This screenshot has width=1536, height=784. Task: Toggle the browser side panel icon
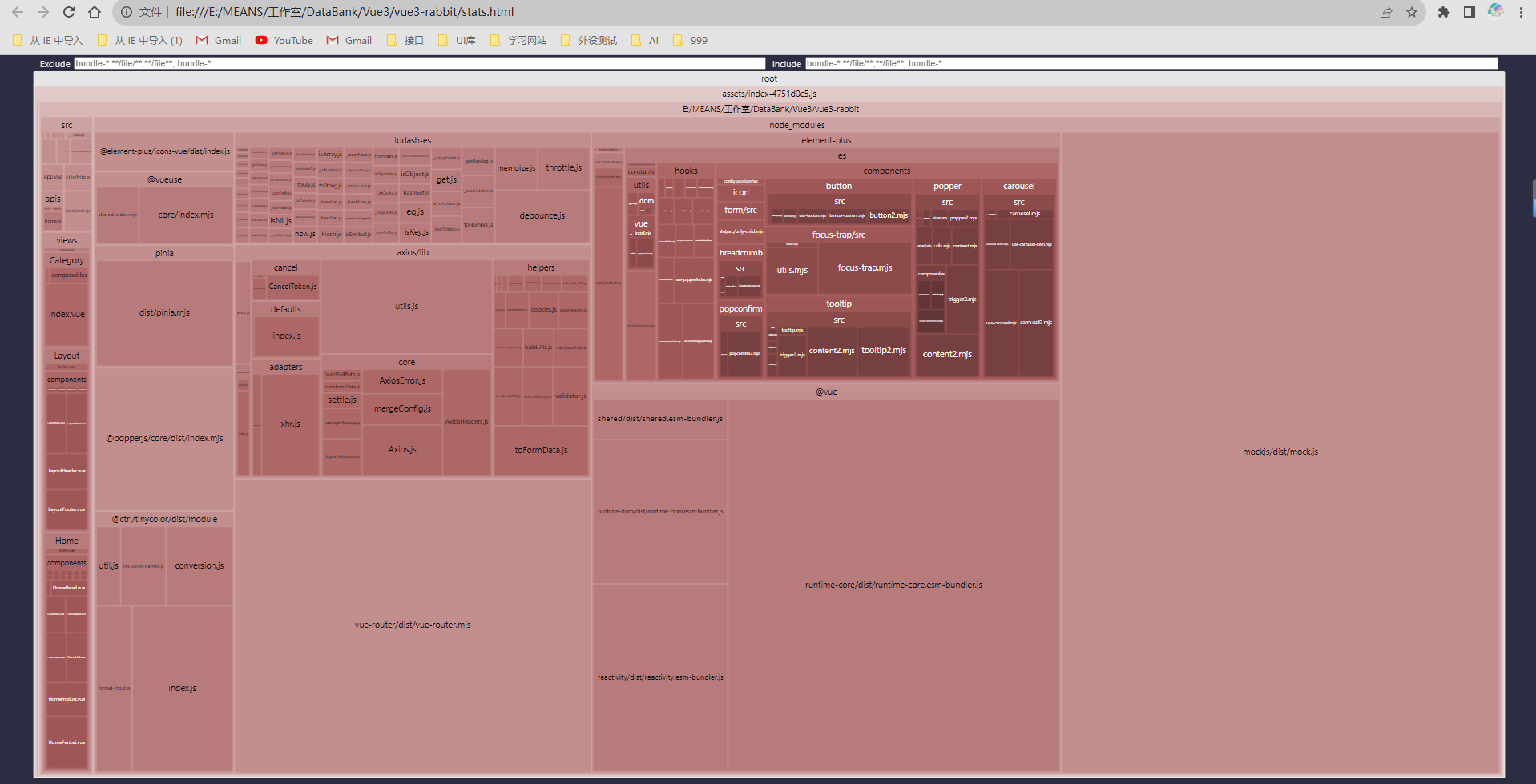coord(1469,12)
